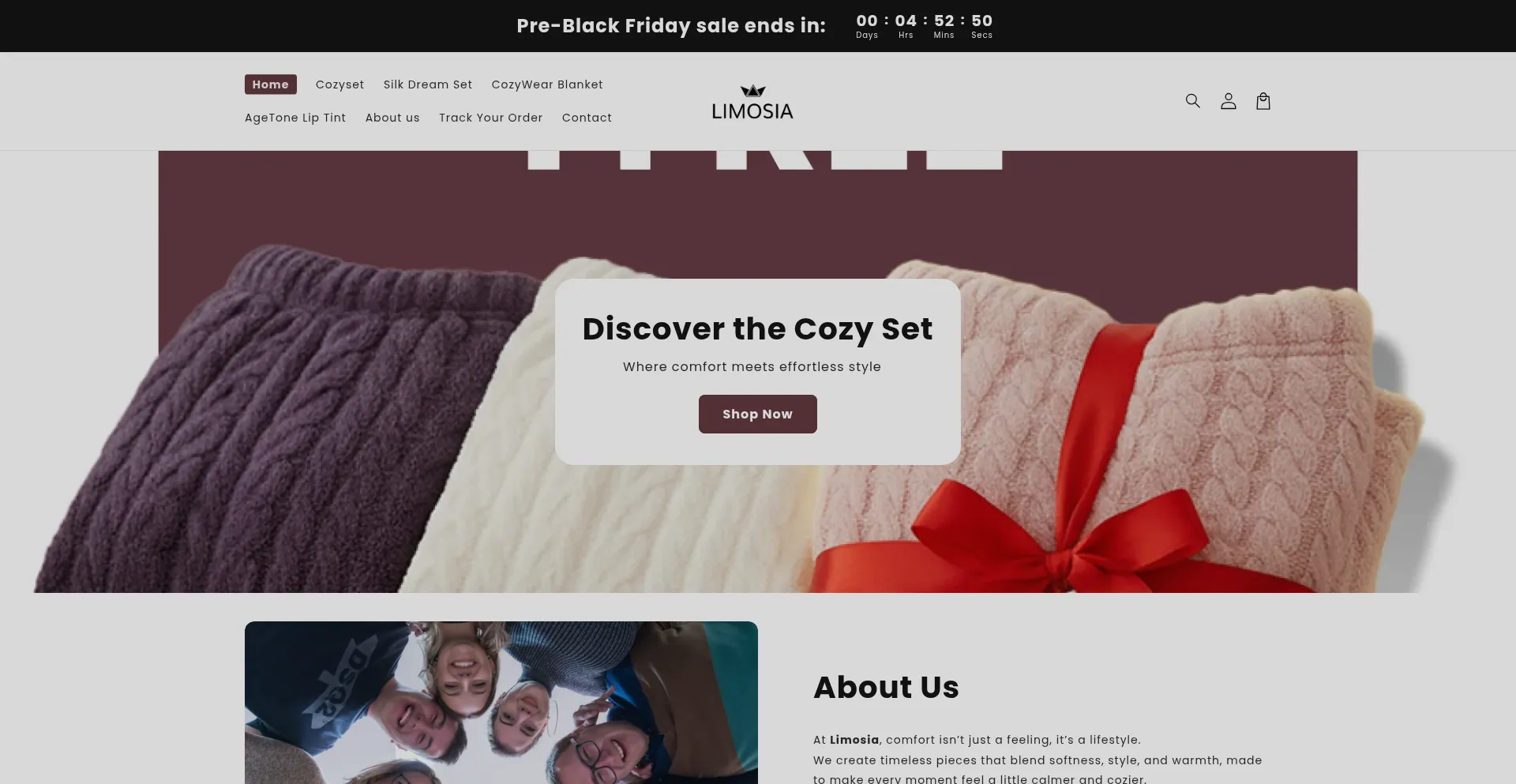
Task: Click the team group photo thumbnail
Action: 501,703
